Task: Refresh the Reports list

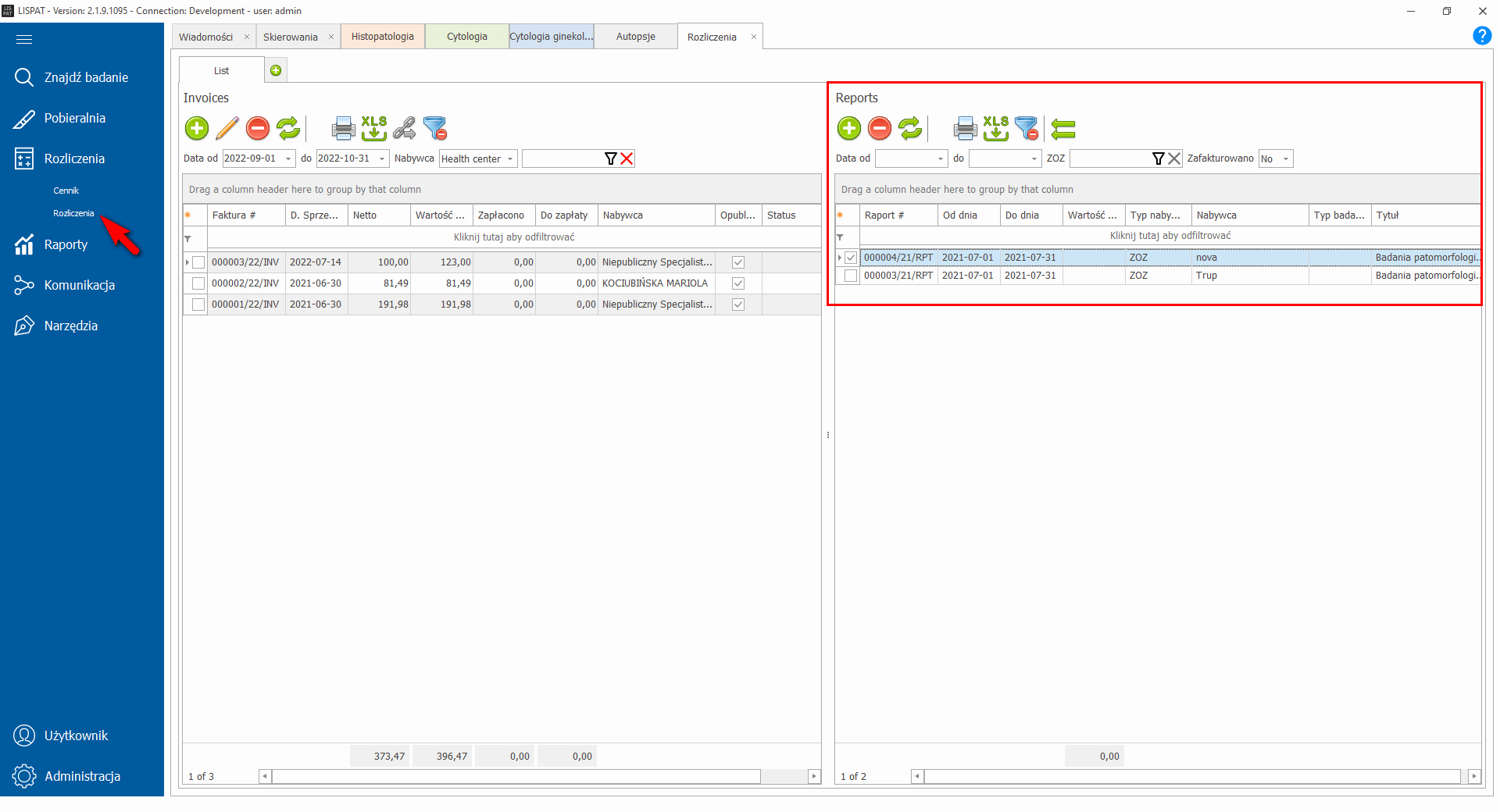Action: (x=910, y=128)
